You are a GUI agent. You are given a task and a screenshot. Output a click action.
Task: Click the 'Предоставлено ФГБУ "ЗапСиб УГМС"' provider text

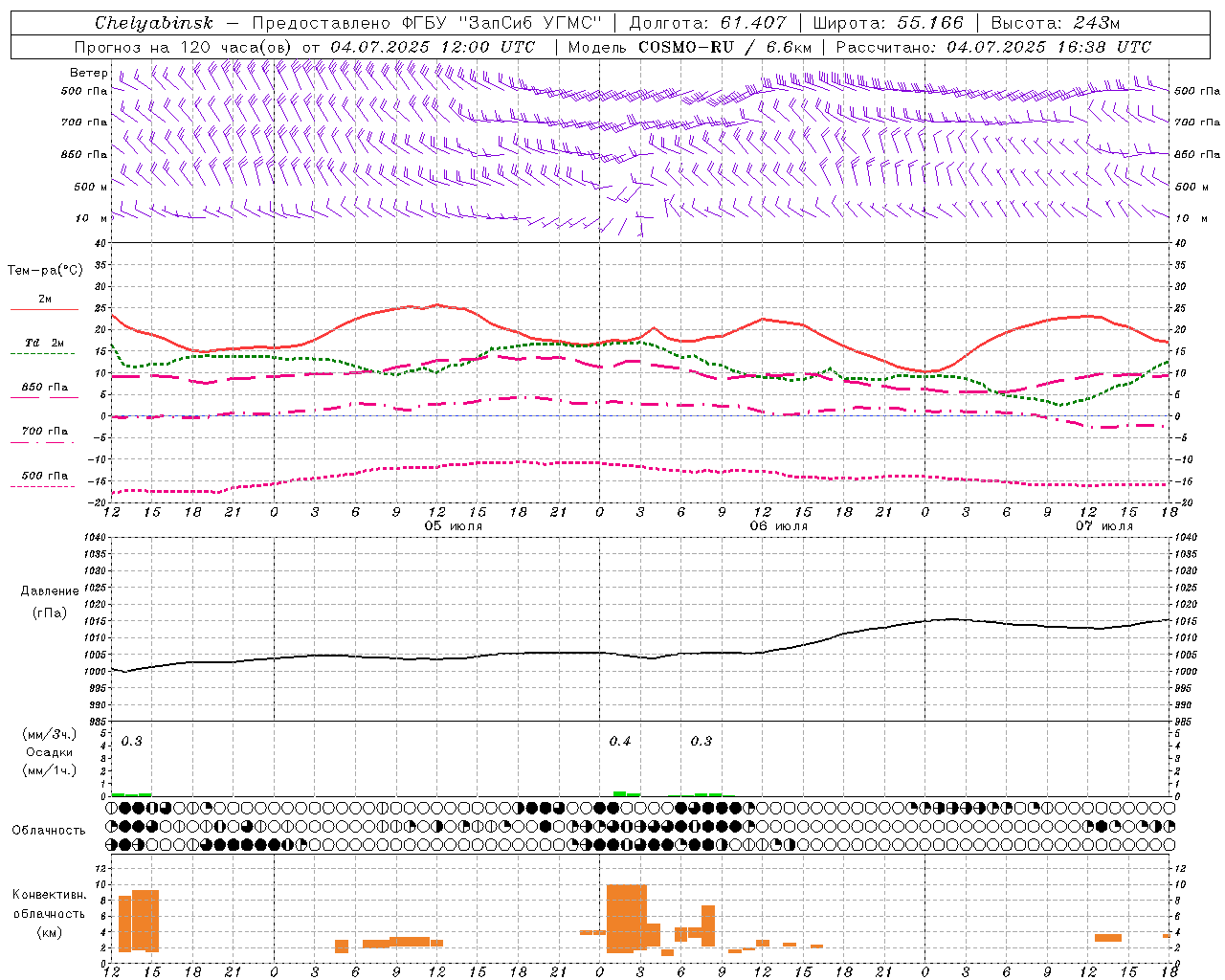[427, 23]
